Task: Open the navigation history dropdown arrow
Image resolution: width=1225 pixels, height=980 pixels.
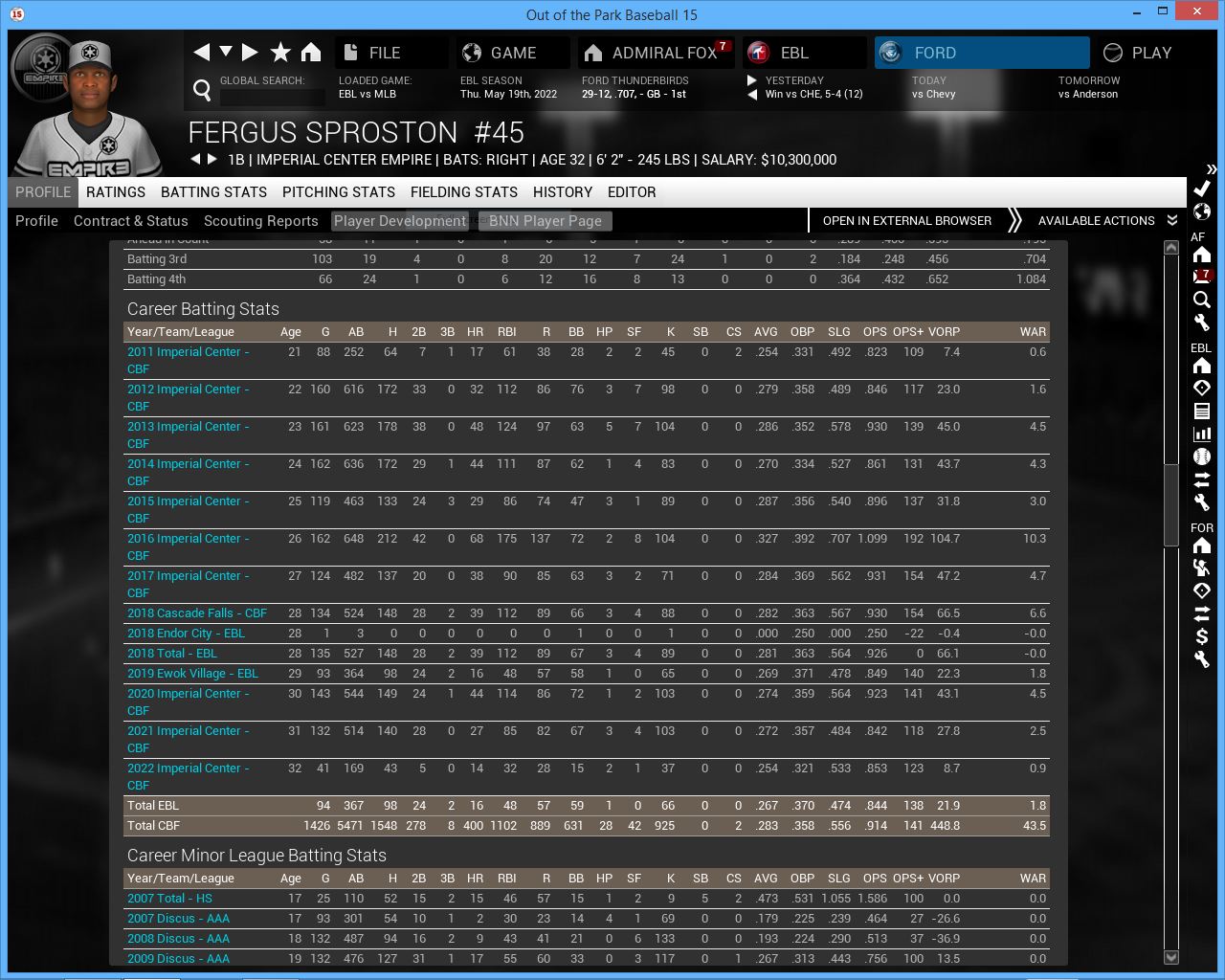Action: pyautogui.click(x=226, y=52)
